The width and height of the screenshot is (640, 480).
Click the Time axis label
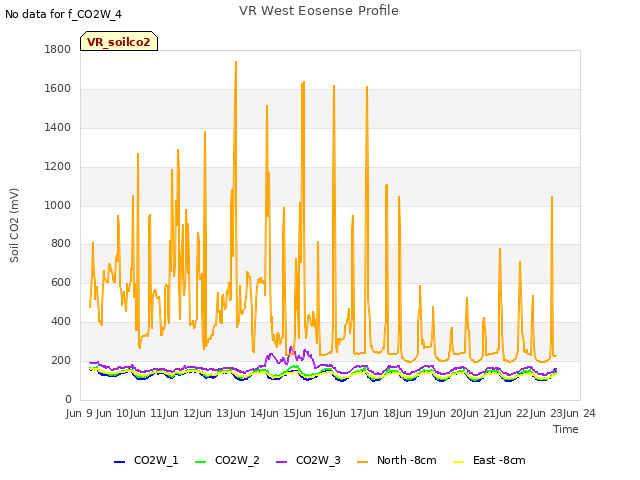[565, 429]
